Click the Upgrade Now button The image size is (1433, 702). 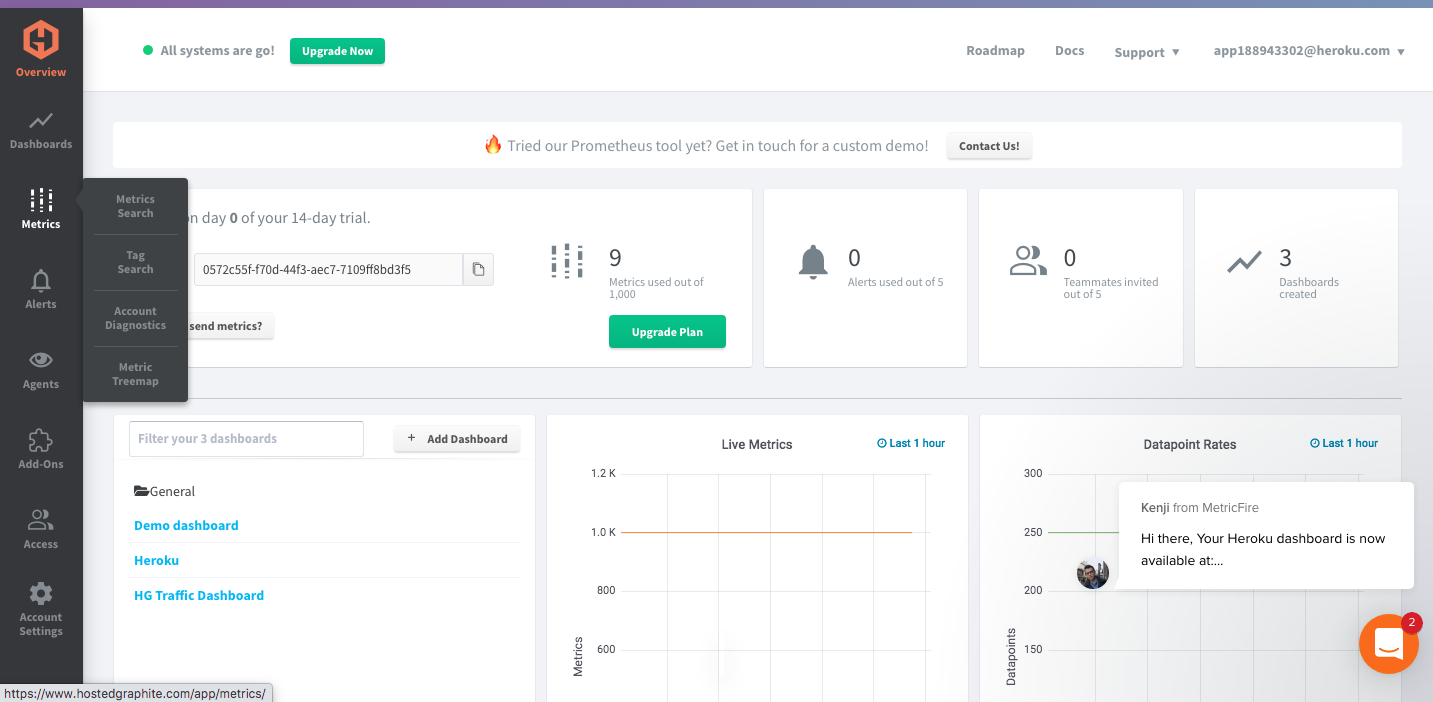click(x=337, y=51)
